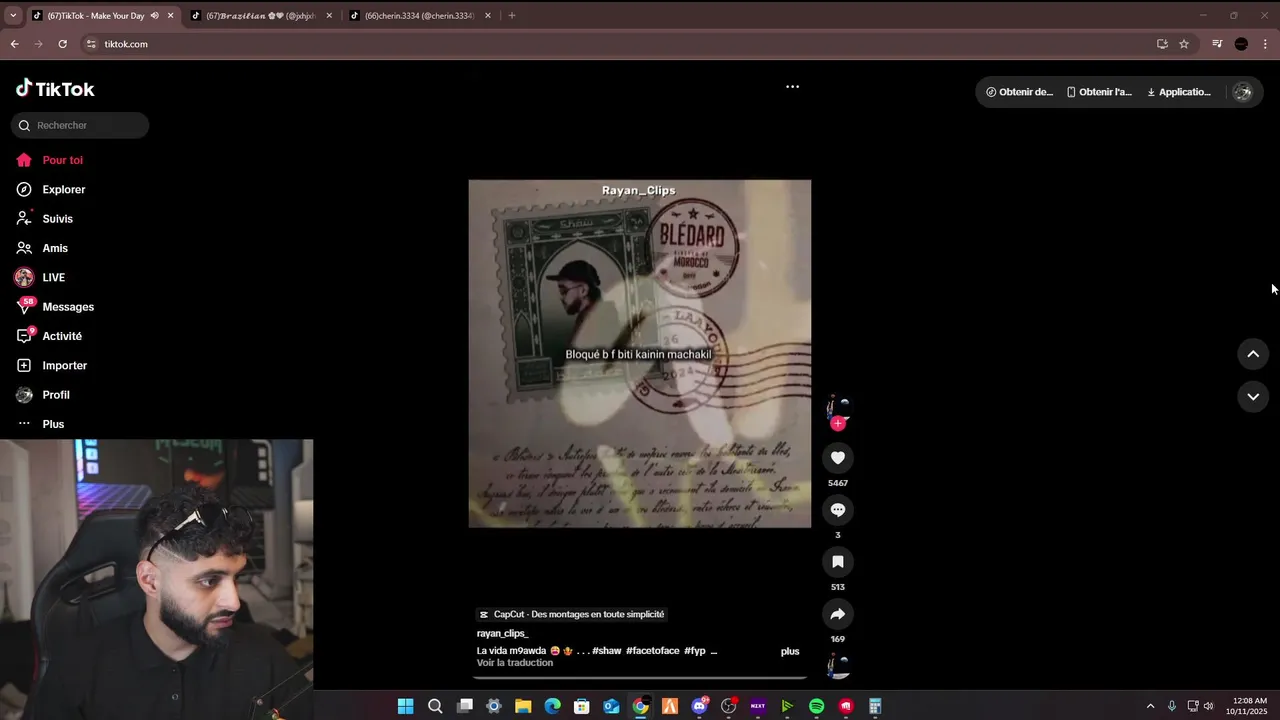
Task: Open File Explorer from the taskbar
Action: (x=523, y=706)
